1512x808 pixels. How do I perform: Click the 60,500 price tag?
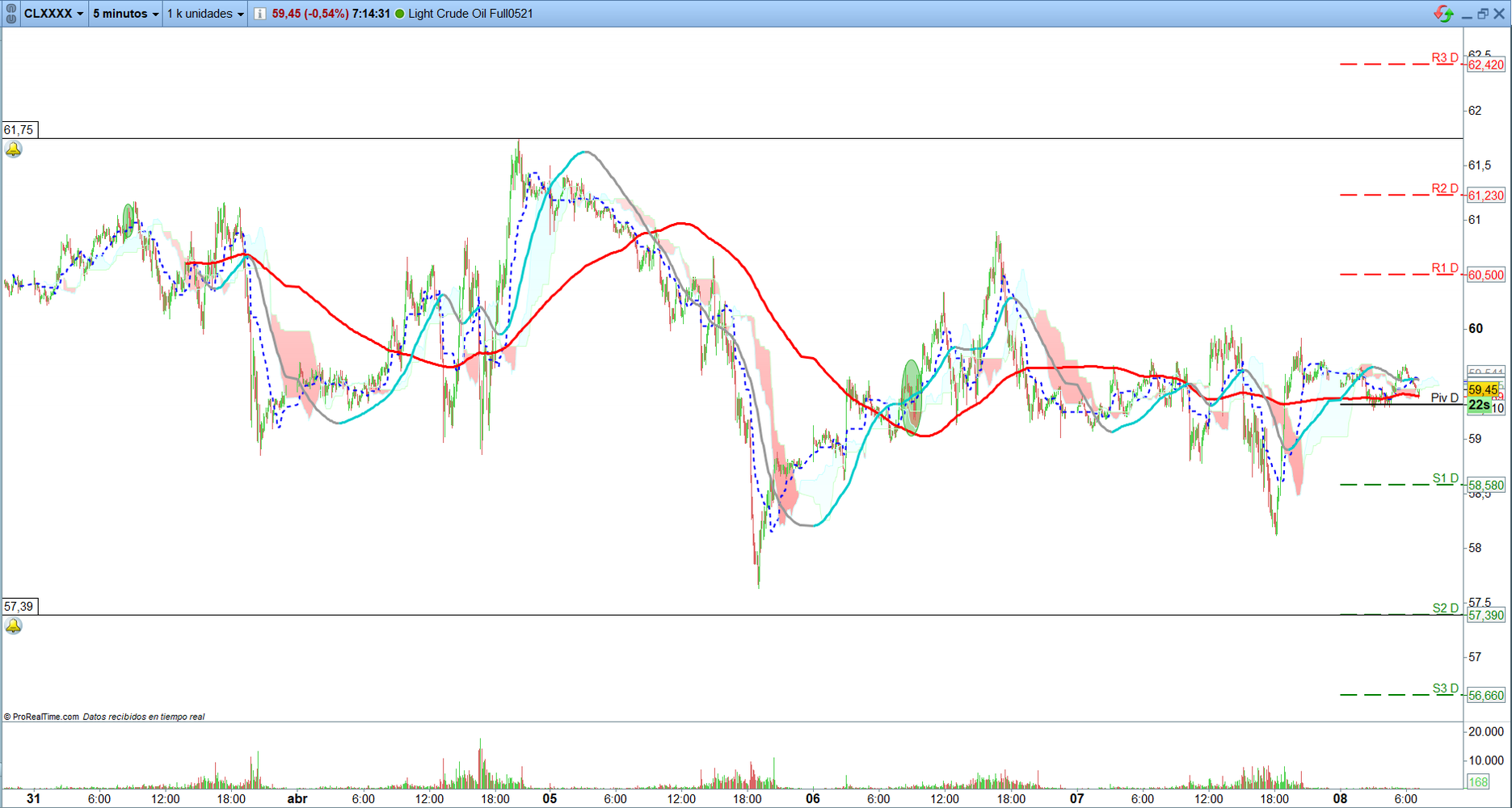[1486, 275]
